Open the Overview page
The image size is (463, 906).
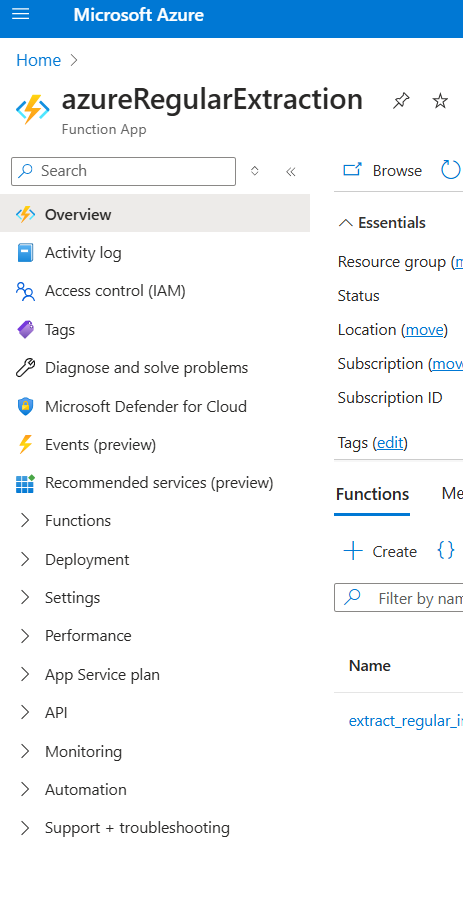pyautogui.click(x=155, y=214)
